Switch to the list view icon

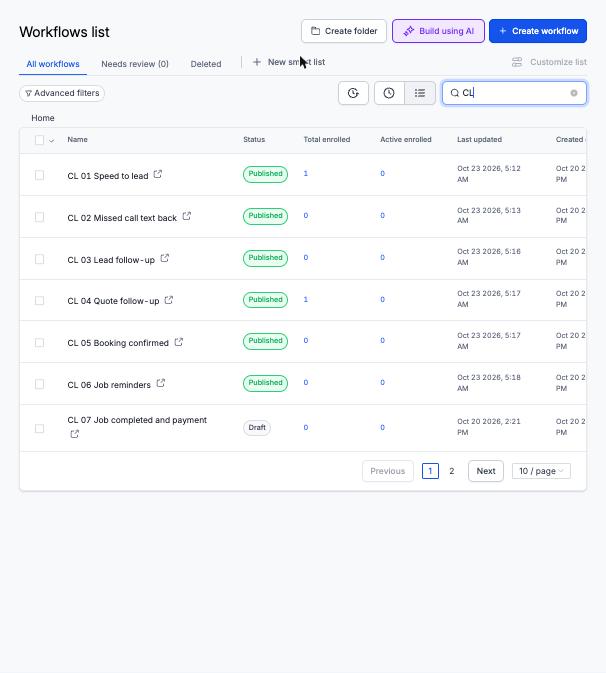(420, 93)
